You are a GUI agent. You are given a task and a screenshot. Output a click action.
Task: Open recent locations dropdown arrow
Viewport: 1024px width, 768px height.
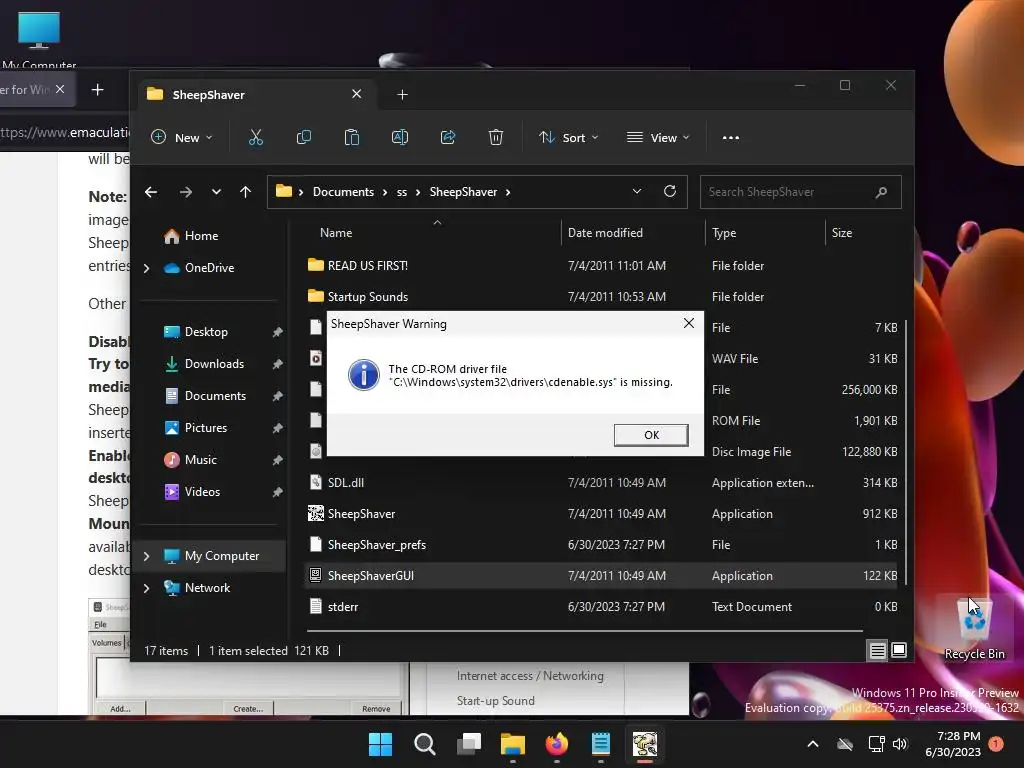point(216,192)
